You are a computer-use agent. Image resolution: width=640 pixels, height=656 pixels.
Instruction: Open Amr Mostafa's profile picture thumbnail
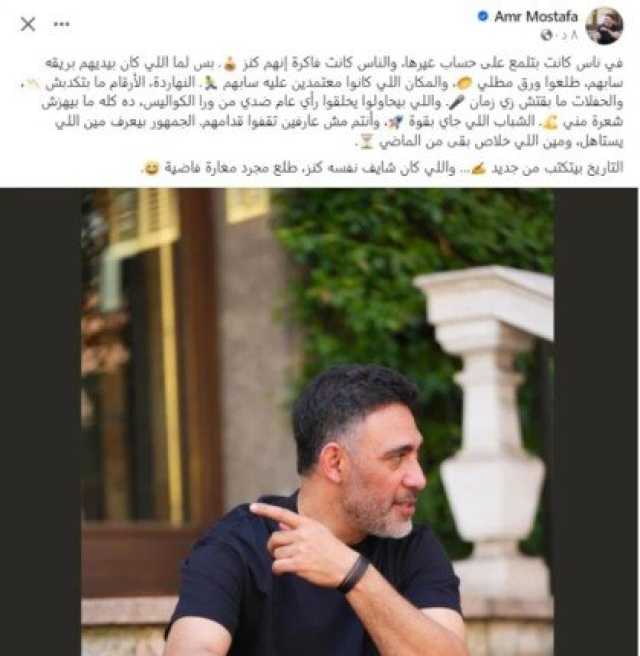(605, 25)
